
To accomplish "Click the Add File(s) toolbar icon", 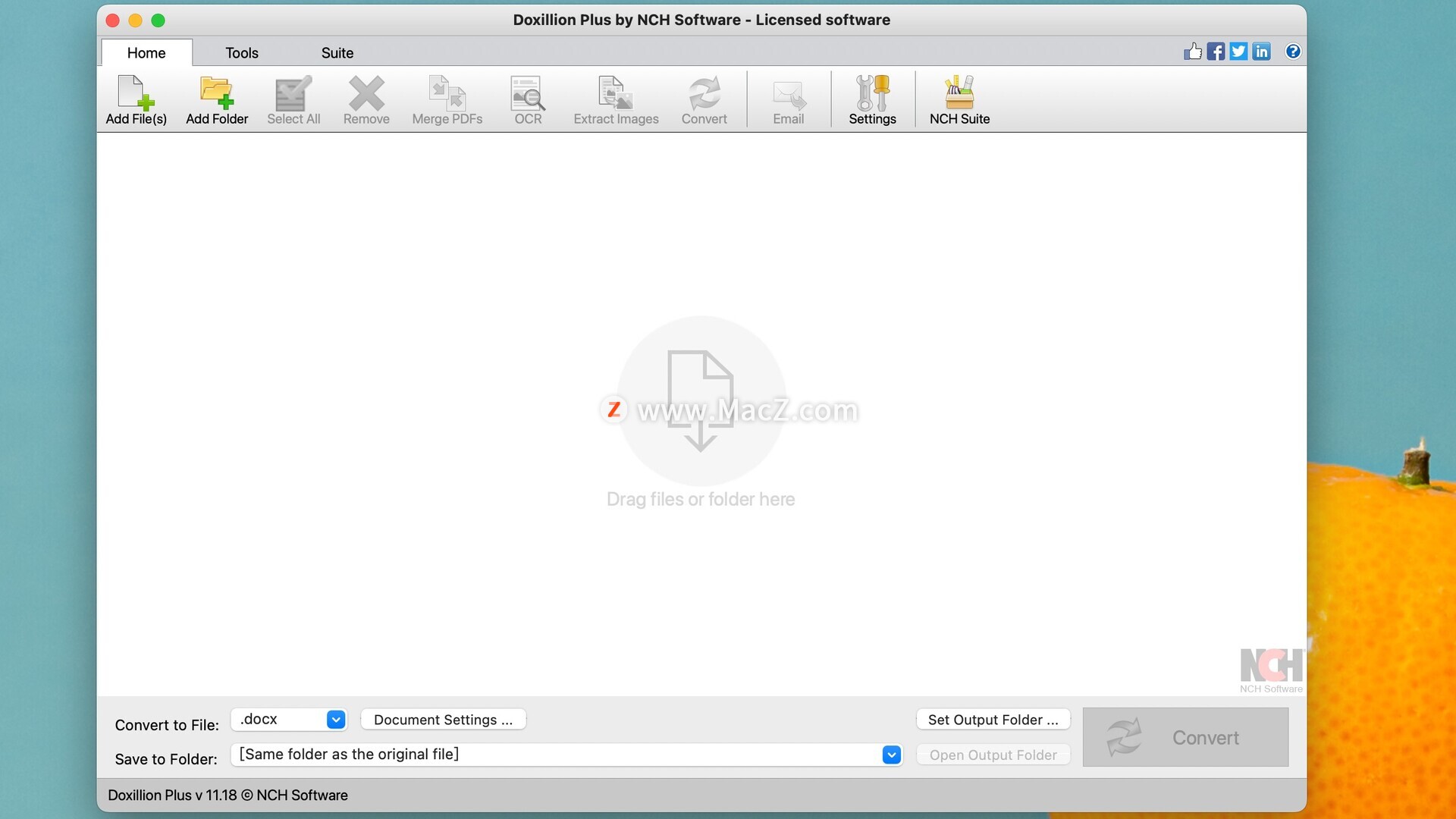I will [x=136, y=100].
